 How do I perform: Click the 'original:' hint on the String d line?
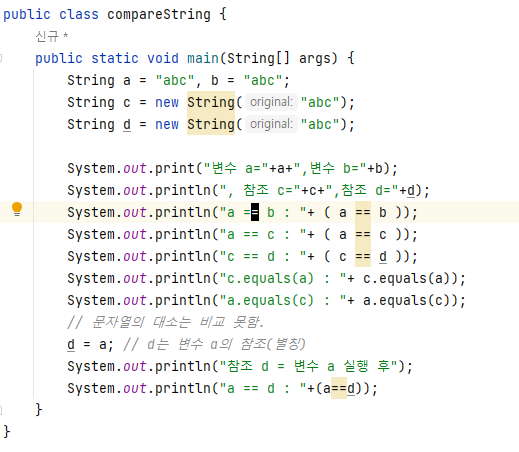[271, 124]
